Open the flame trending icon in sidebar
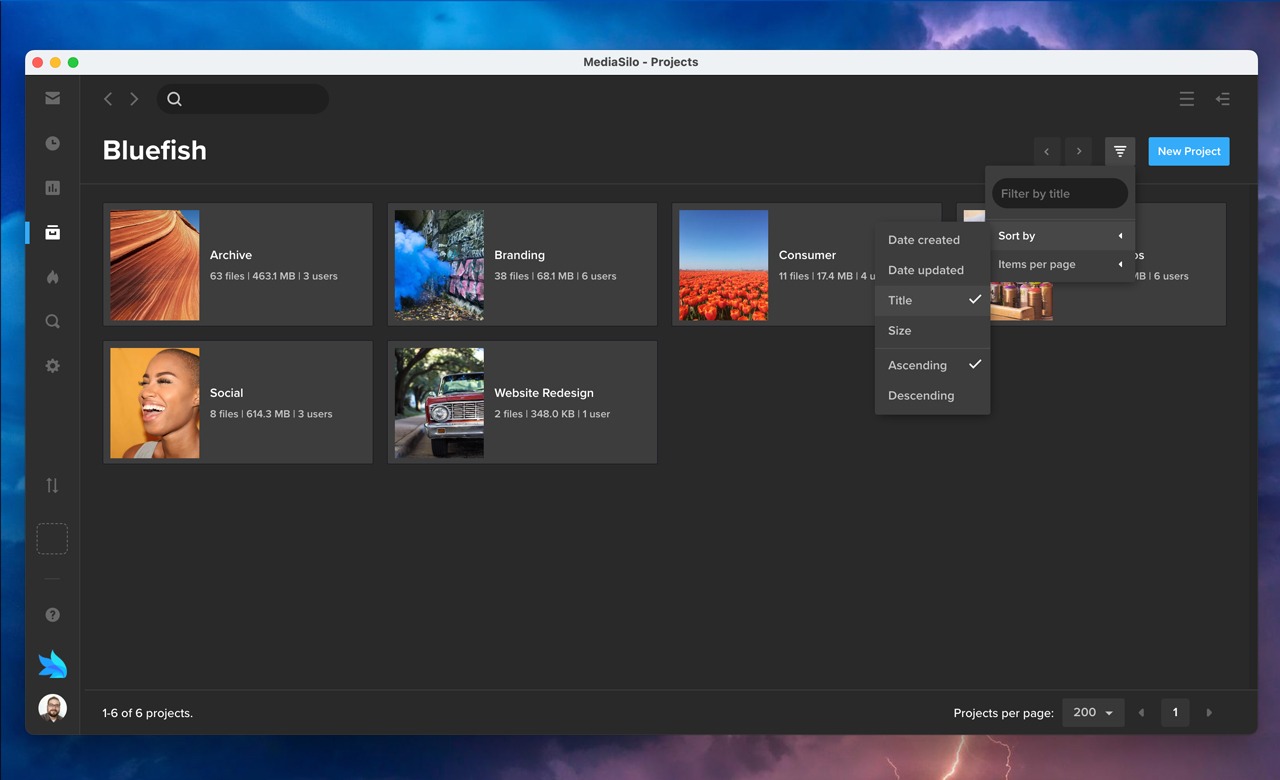 click(x=52, y=277)
